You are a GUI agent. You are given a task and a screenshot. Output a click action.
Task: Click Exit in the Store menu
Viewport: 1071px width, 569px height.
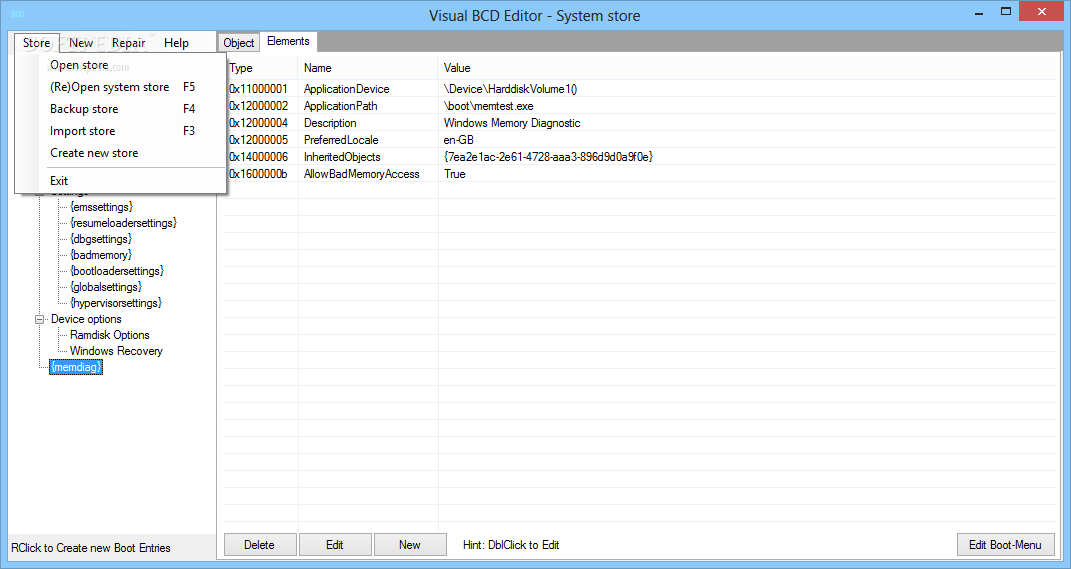(x=59, y=180)
